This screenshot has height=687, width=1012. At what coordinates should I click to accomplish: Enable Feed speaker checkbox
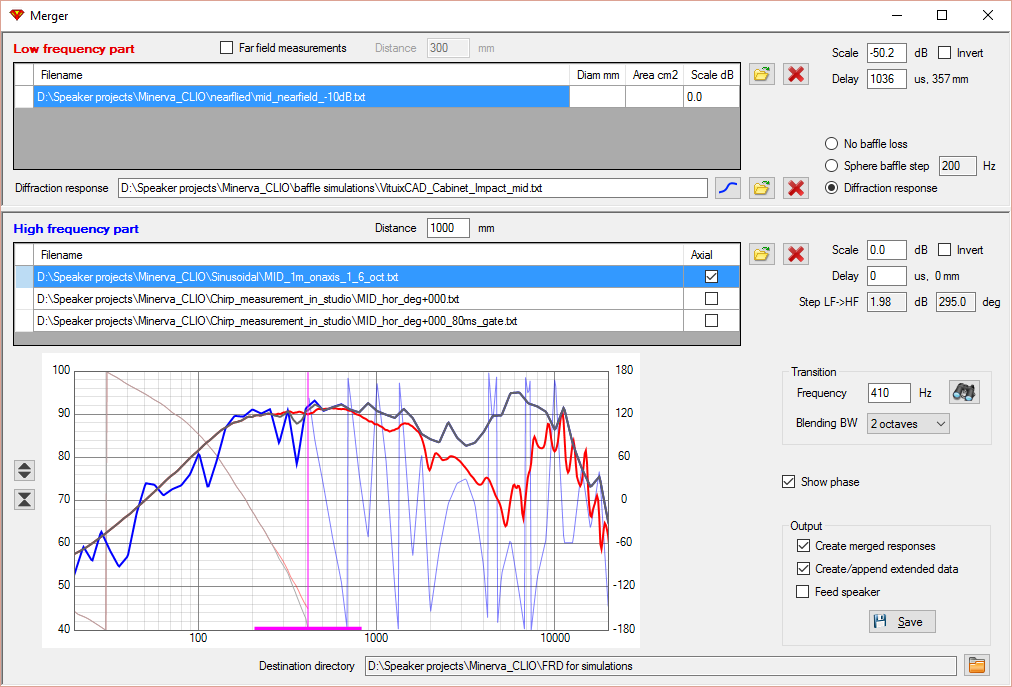point(803,591)
